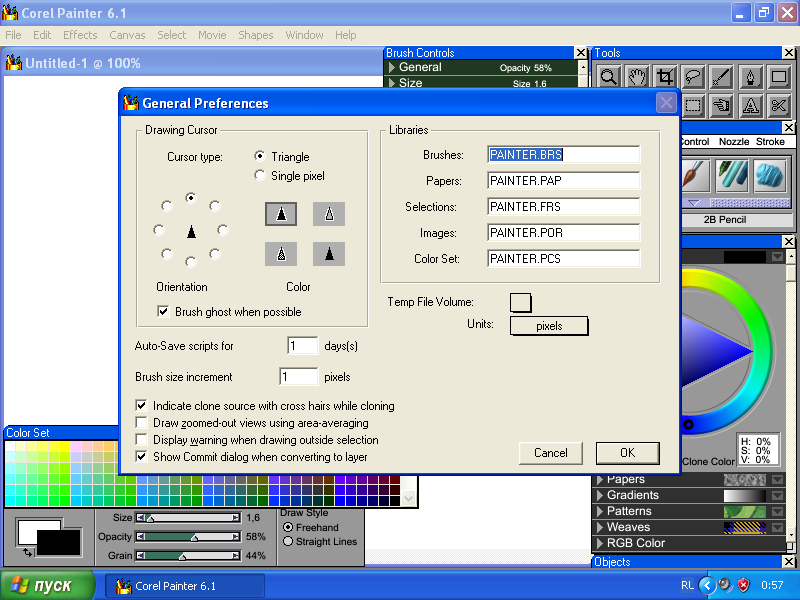Select the Pen tool
Image resolution: width=800 pixels, height=600 pixels.
751,78
